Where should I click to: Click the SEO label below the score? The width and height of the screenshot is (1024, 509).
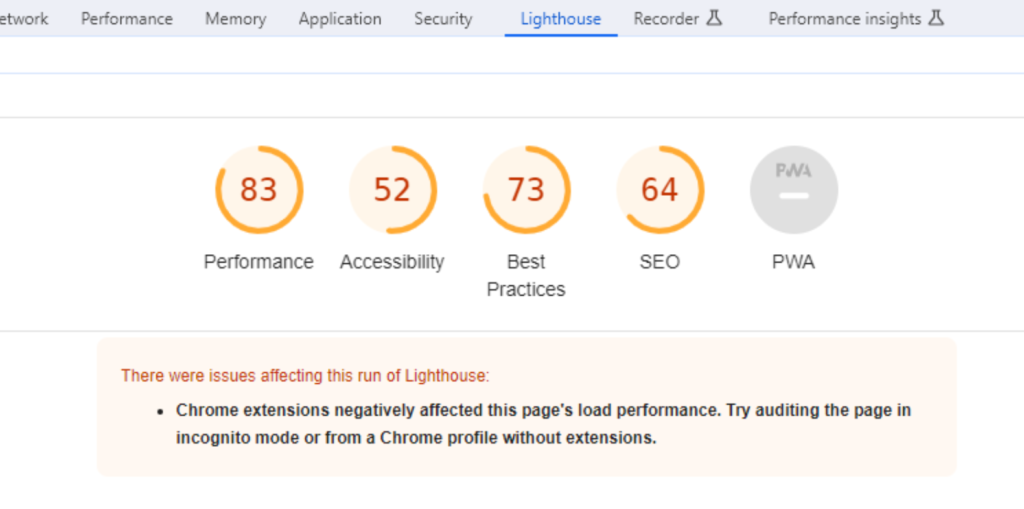click(x=660, y=262)
